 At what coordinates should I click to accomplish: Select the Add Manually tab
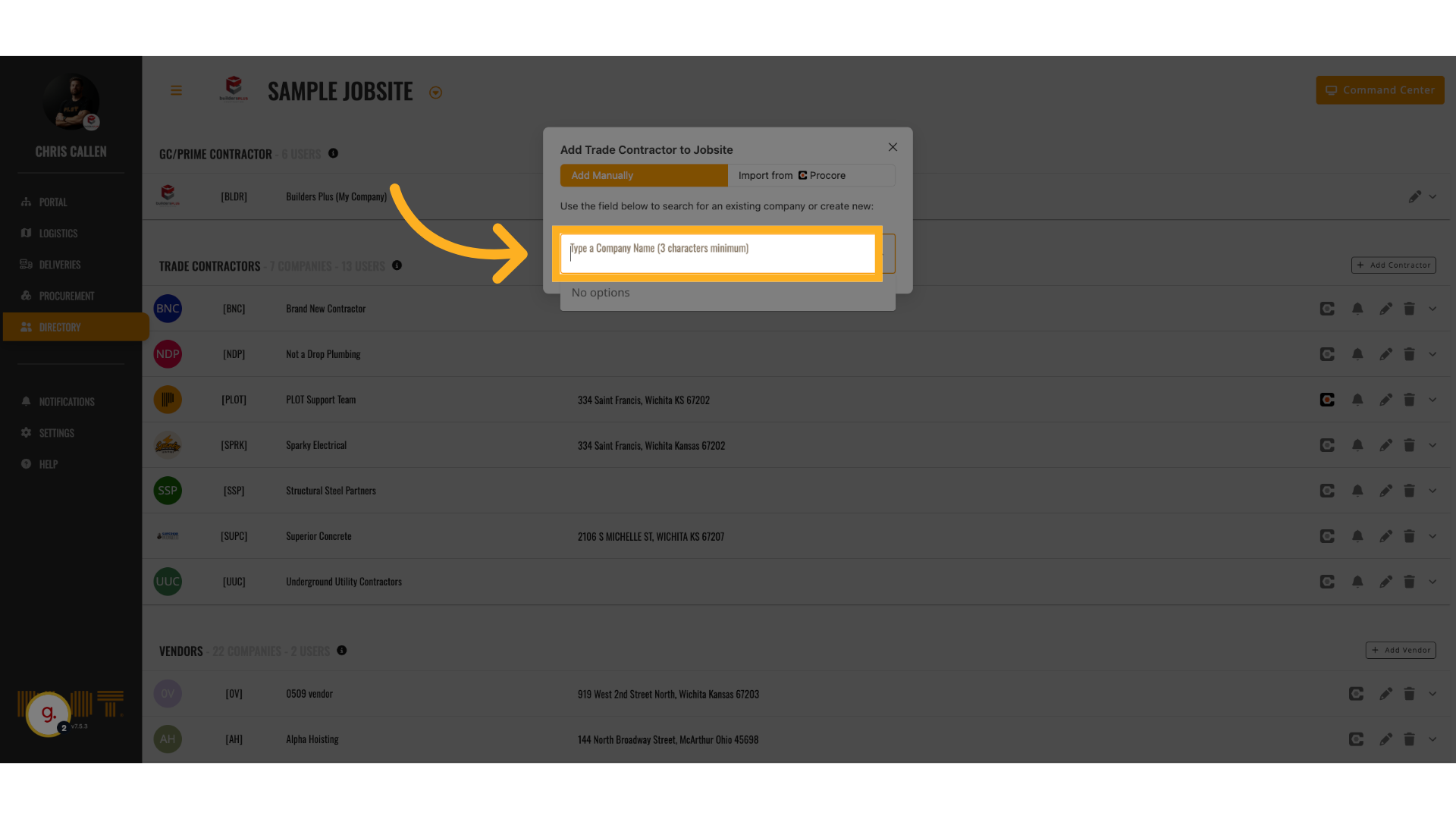point(643,175)
